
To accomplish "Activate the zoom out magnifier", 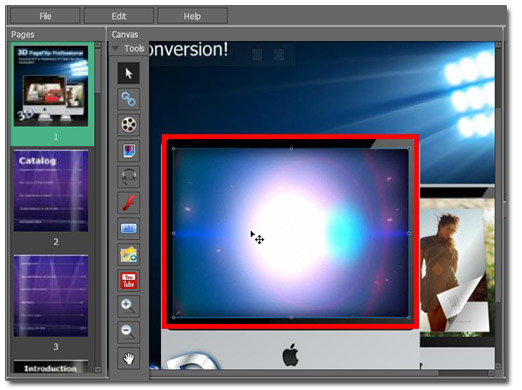I will click(128, 332).
